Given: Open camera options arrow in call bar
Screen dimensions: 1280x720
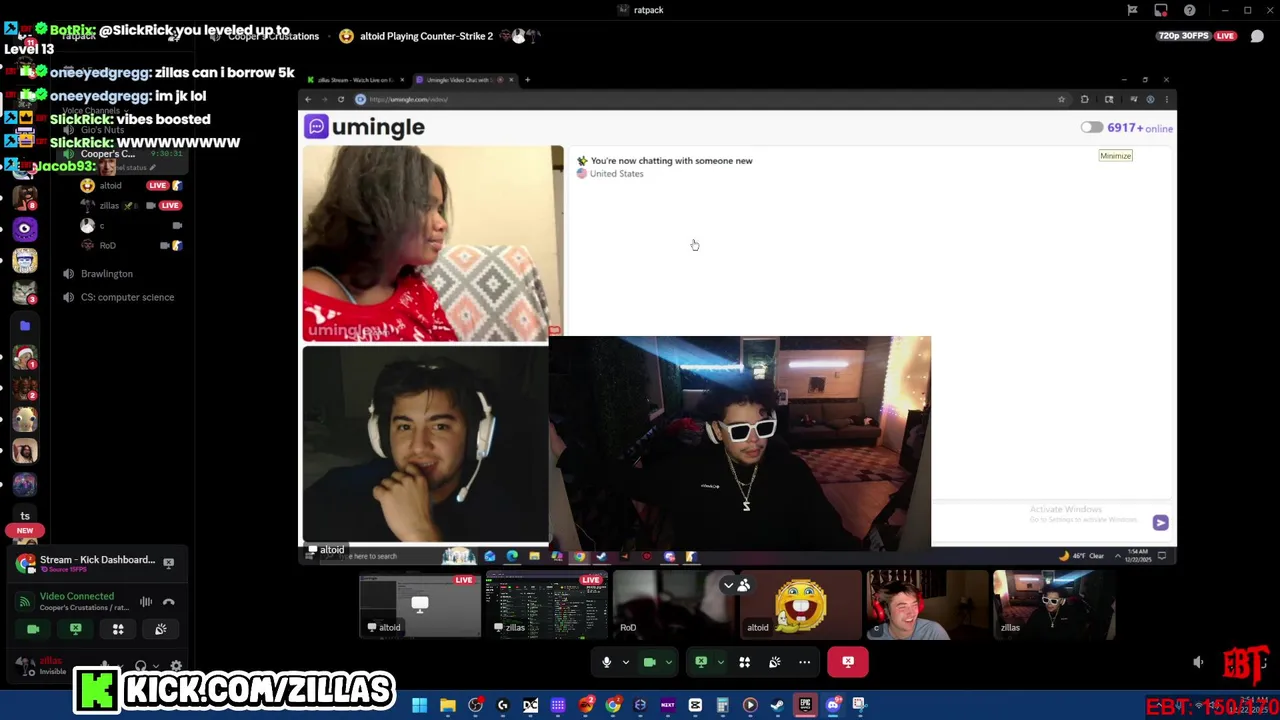Looking at the screenshot, I should pyautogui.click(x=669, y=662).
